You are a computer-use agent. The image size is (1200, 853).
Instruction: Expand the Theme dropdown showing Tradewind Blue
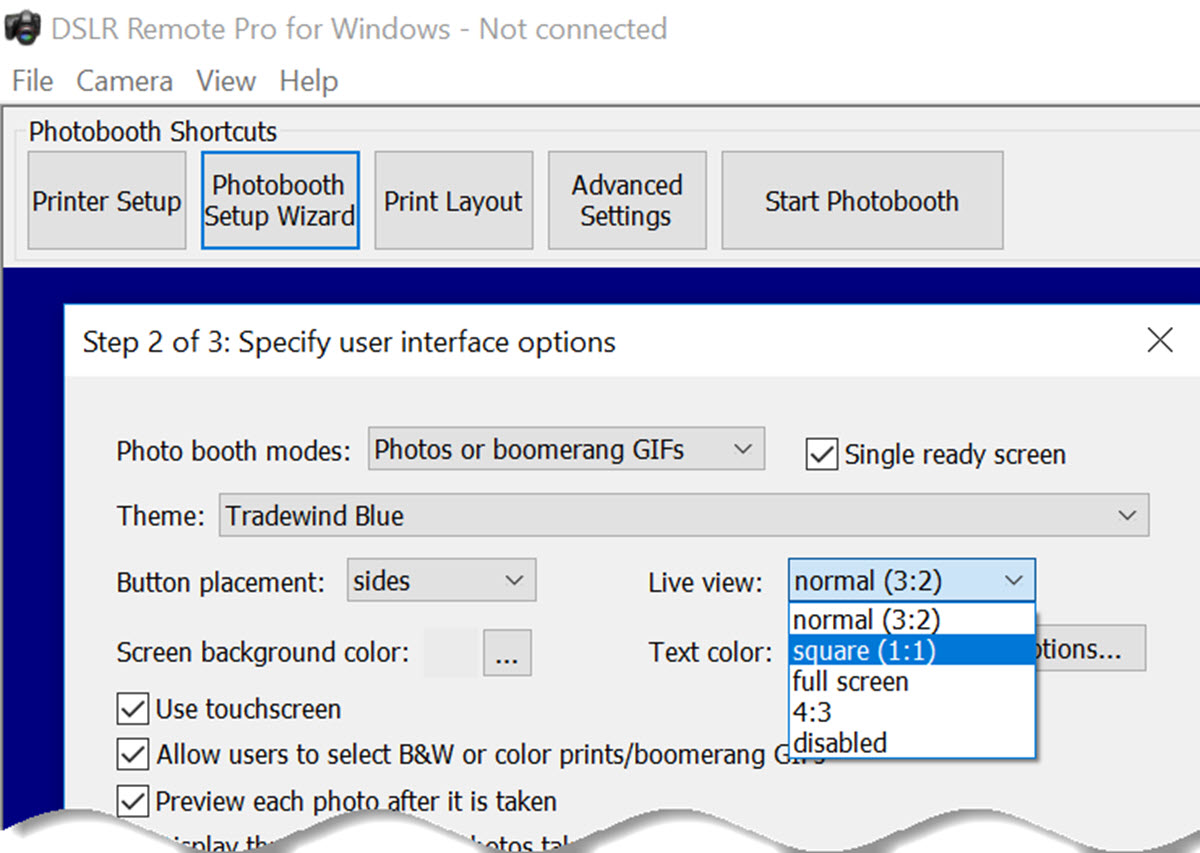[x=684, y=516]
